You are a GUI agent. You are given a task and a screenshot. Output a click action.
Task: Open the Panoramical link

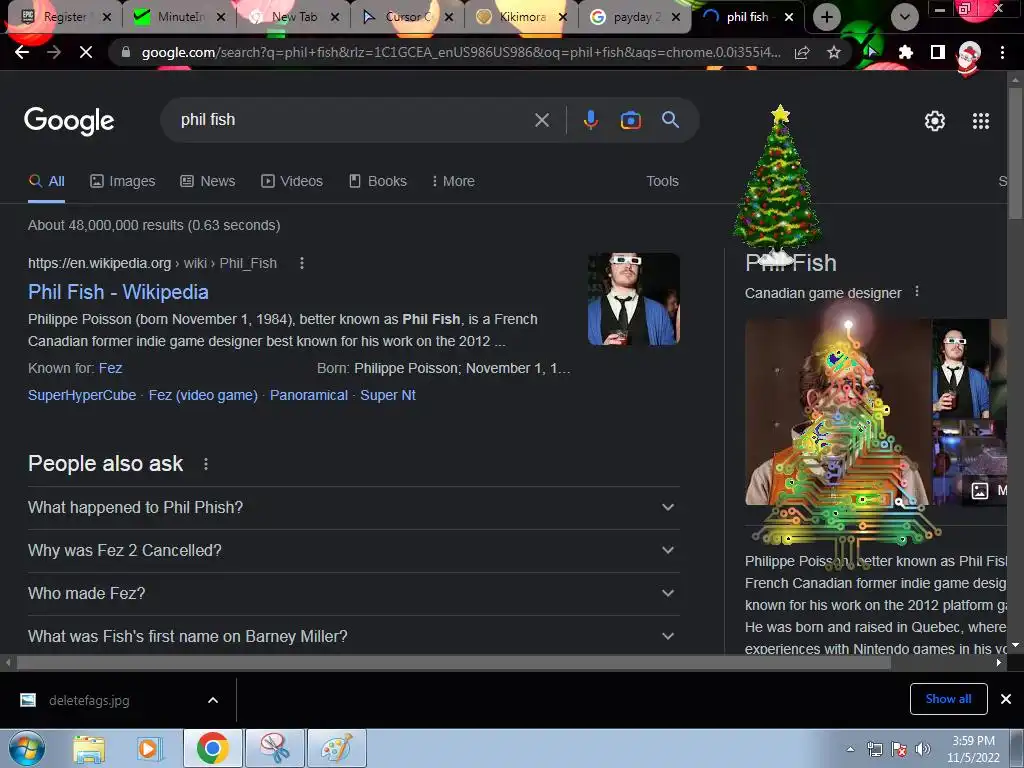pos(309,395)
